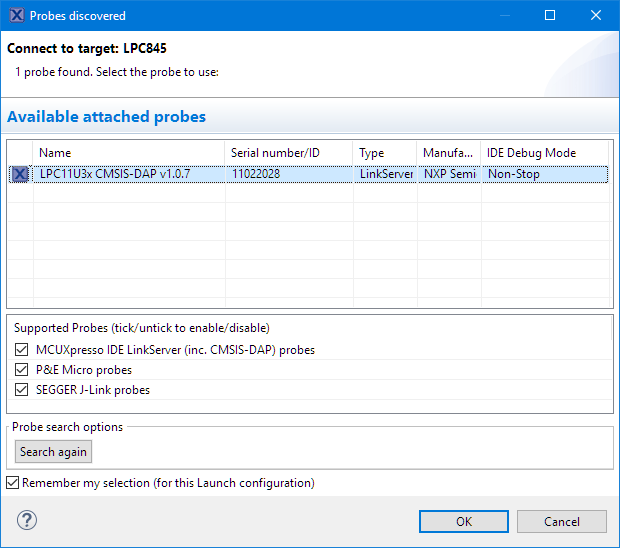Click serial number 11022028 cell
Screen dimensions: 620x548
click(288, 174)
